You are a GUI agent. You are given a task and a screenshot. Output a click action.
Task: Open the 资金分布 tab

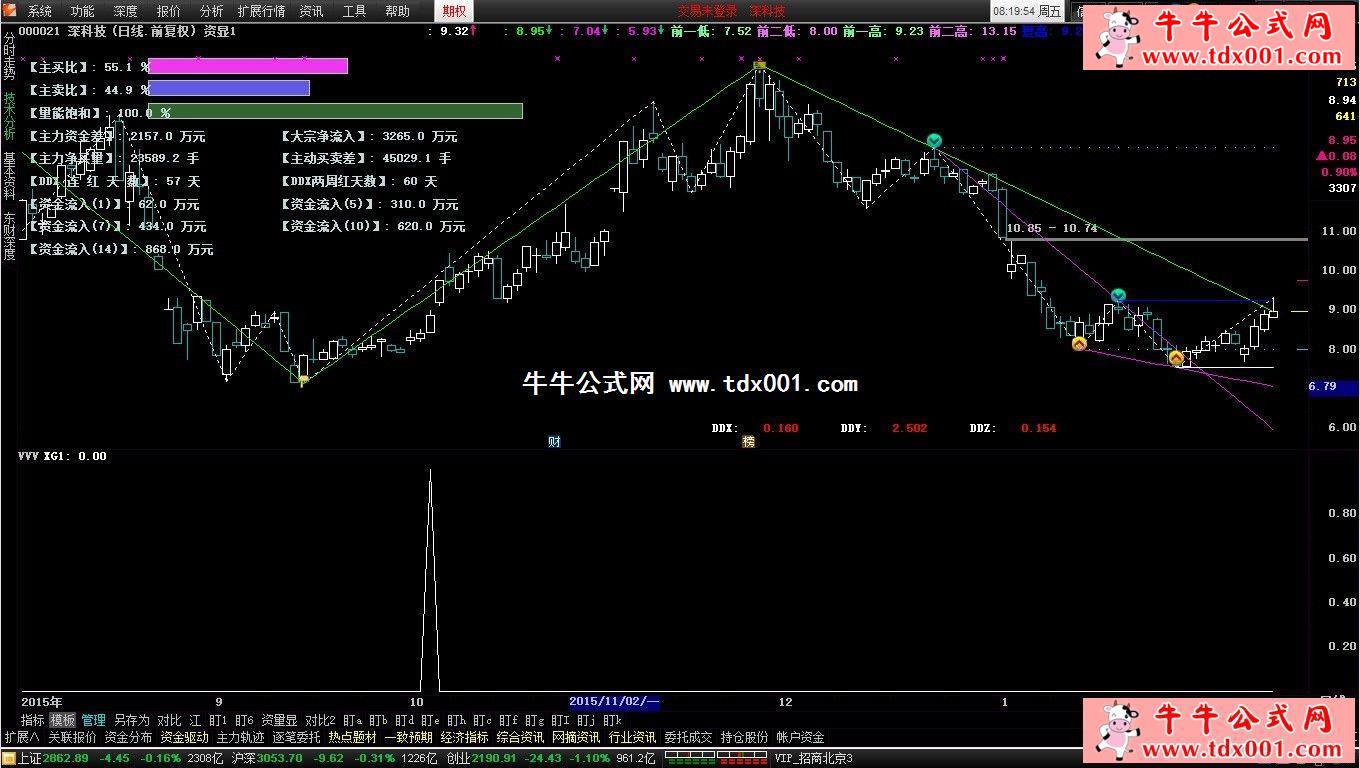coord(128,737)
